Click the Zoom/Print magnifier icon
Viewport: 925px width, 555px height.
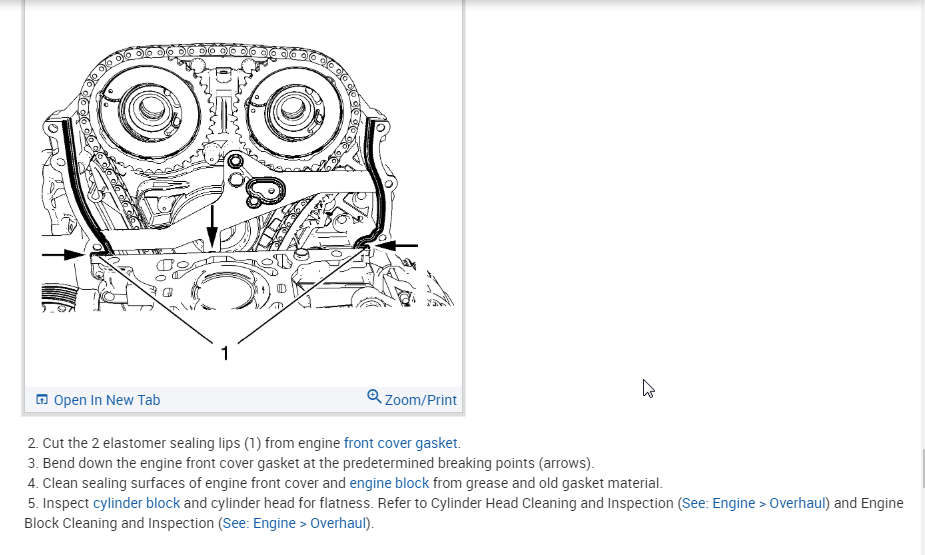(x=374, y=396)
